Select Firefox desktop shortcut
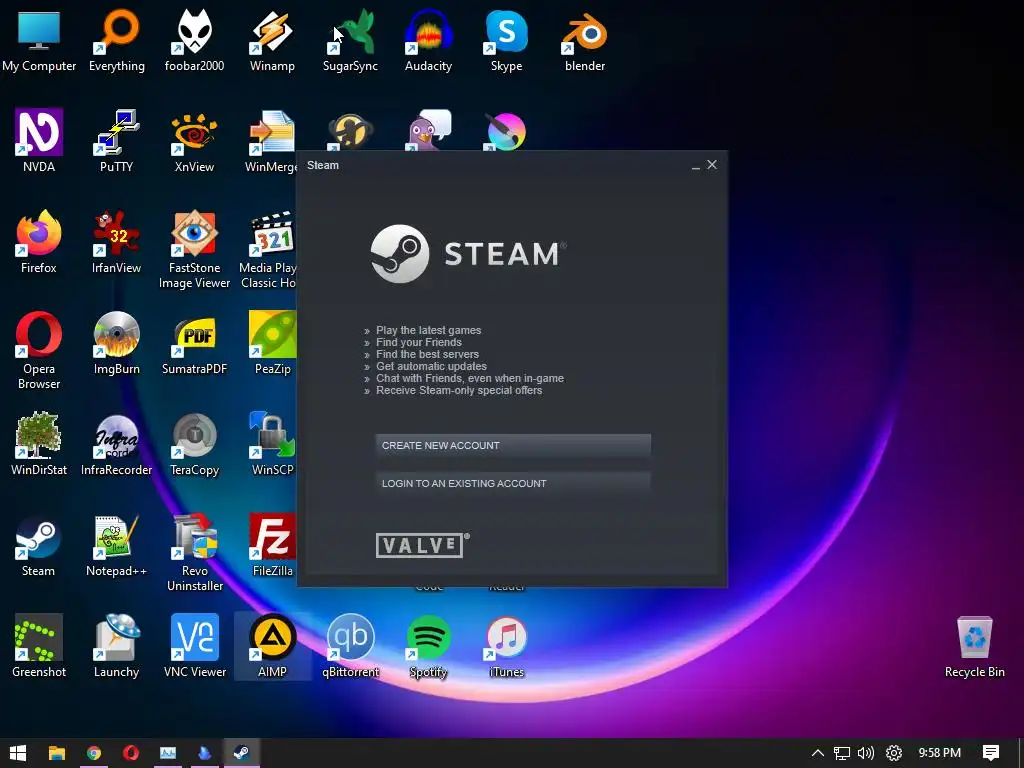The image size is (1024, 768). click(39, 242)
